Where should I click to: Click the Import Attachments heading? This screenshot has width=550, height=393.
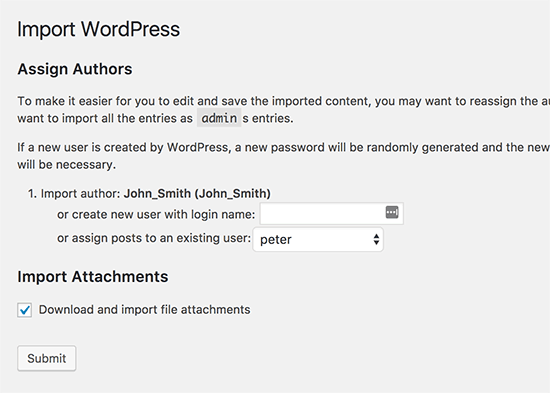tap(93, 277)
